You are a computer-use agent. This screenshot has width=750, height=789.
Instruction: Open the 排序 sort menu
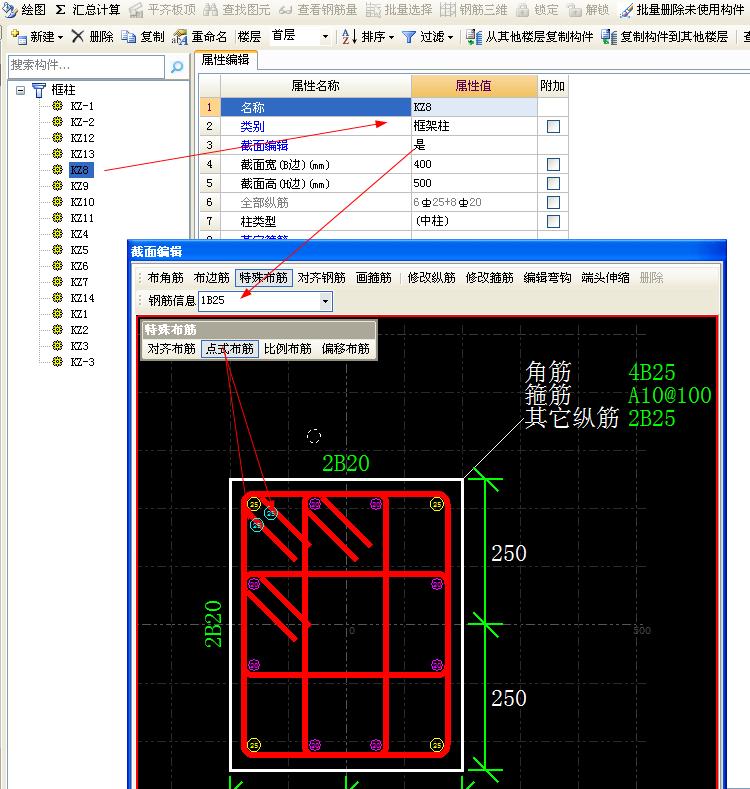pyautogui.click(x=367, y=37)
